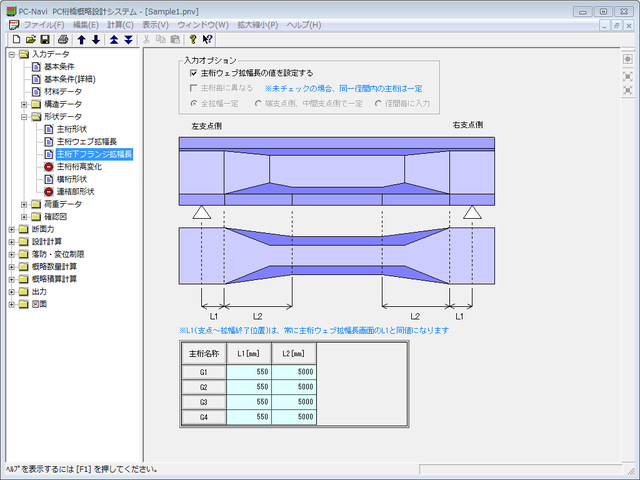Image resolution: width=640 pixels, height=480 pixels.
Task: Save the project with the floppy disk icon
Action: tap(45, 39)
